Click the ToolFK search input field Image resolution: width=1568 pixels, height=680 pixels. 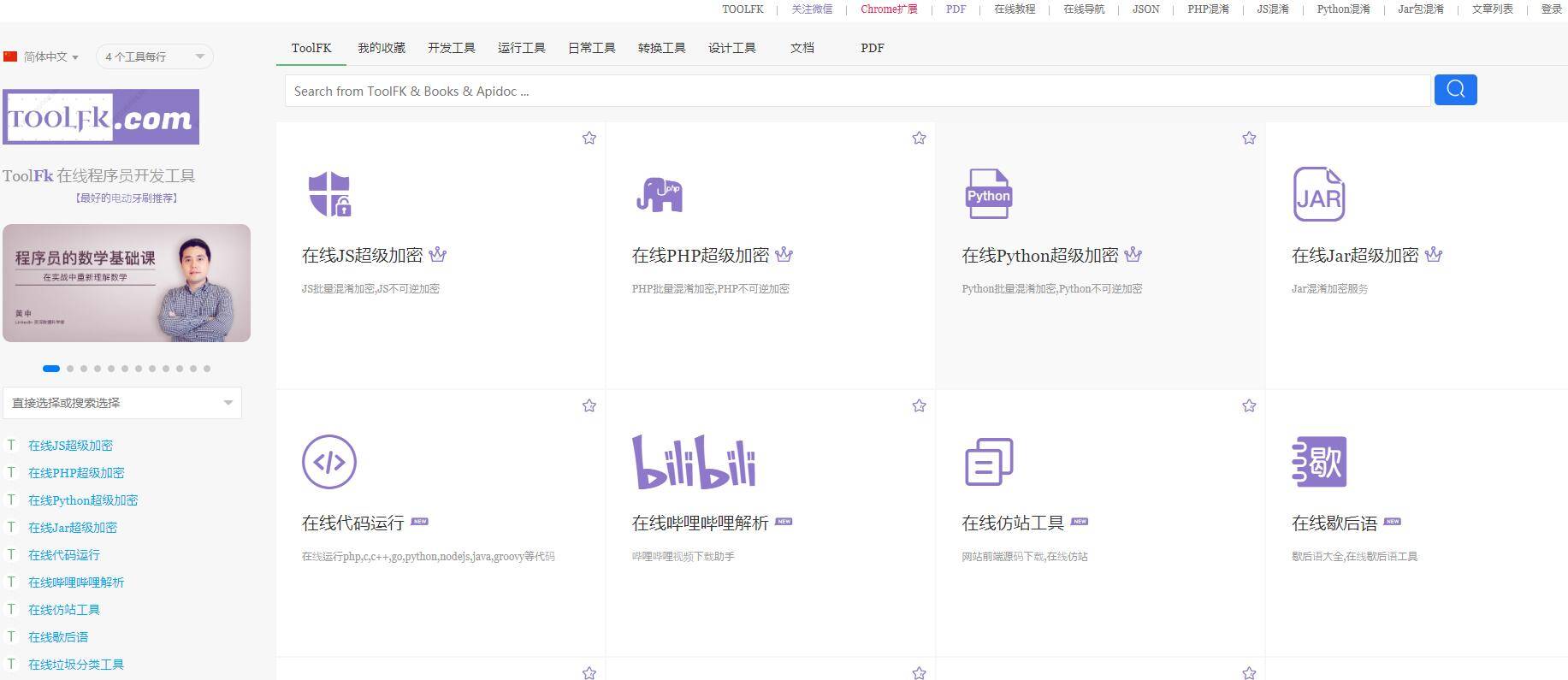pos(857,92)
